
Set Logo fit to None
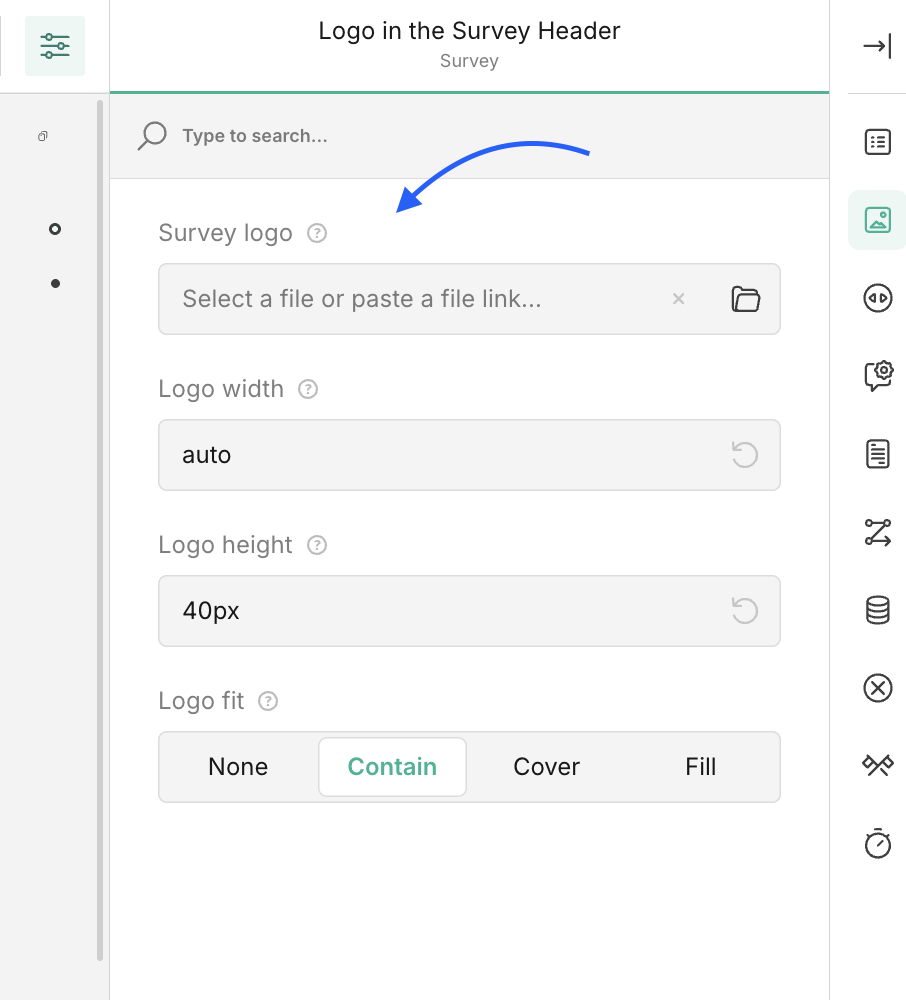pos(238,767)
